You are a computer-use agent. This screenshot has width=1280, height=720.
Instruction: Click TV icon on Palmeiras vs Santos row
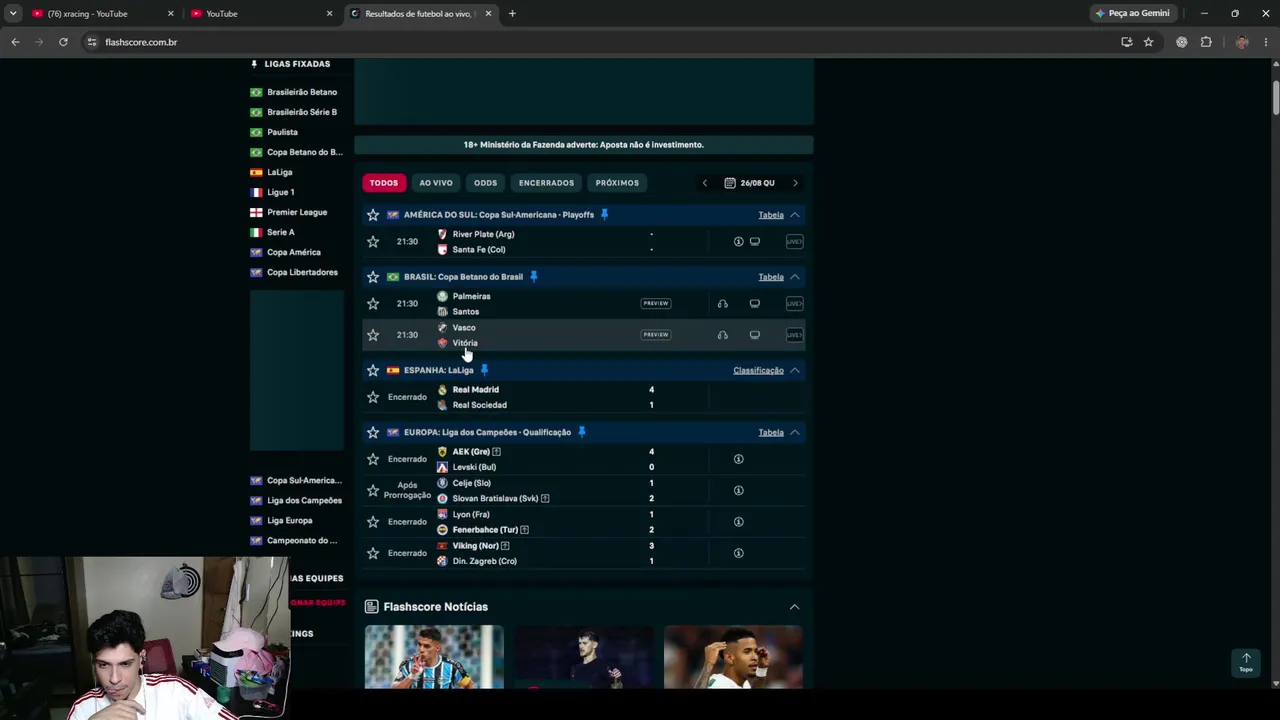pos(755,304)
